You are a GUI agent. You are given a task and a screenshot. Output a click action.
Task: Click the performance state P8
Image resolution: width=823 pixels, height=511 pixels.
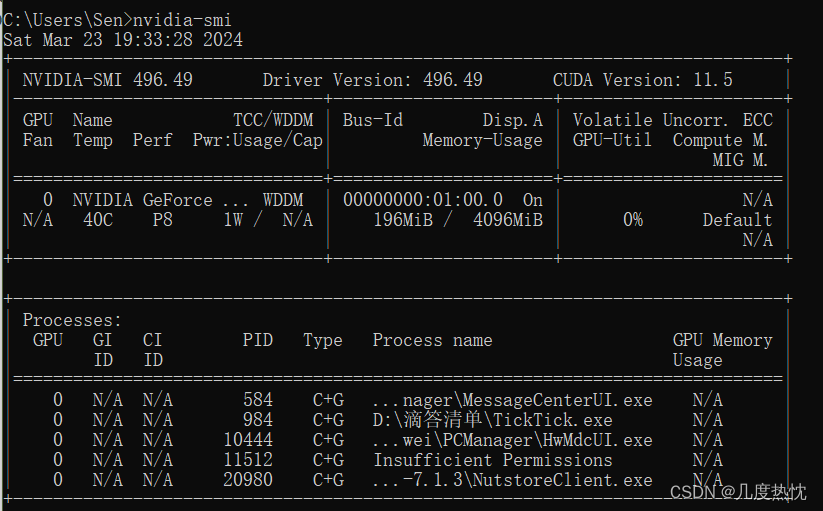[x=162, y=220]
